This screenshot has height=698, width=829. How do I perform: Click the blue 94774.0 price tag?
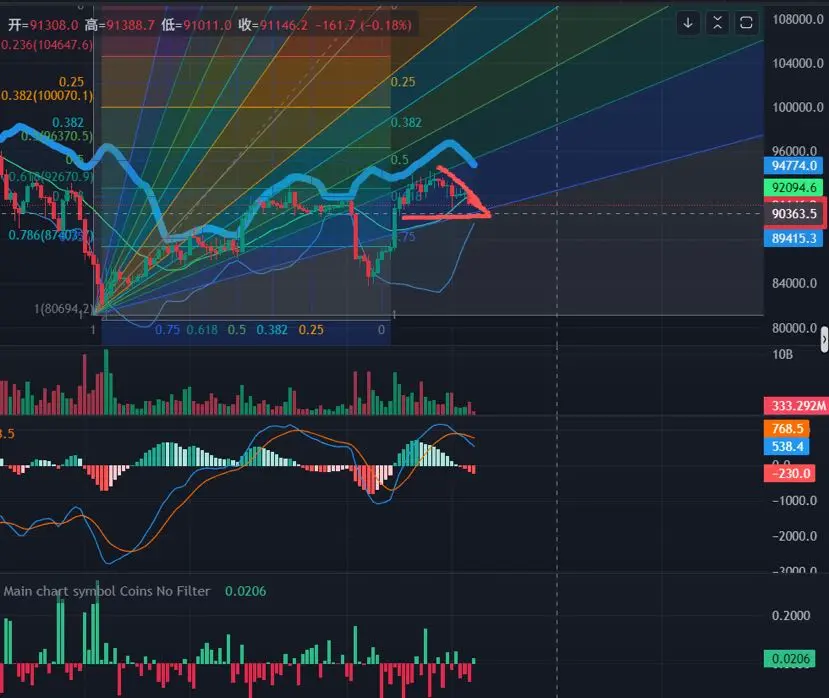[x=794, y=166]
